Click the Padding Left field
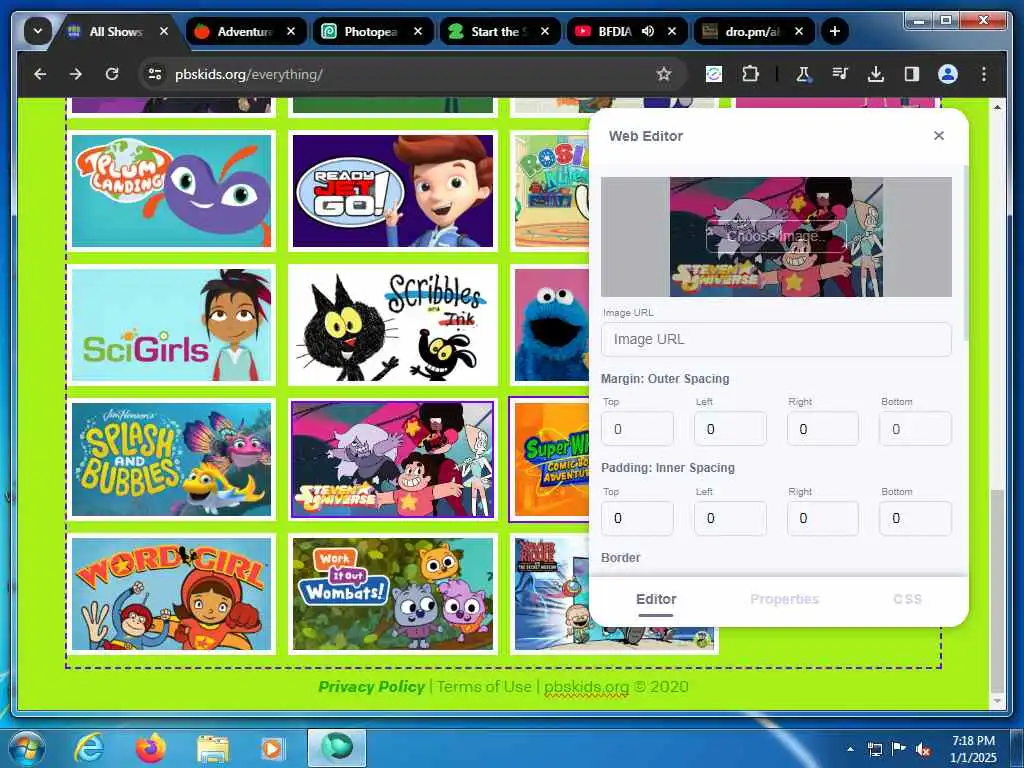Image resolution: width=1024 pixels, height=768 pixels. click(x=730, y=518)
